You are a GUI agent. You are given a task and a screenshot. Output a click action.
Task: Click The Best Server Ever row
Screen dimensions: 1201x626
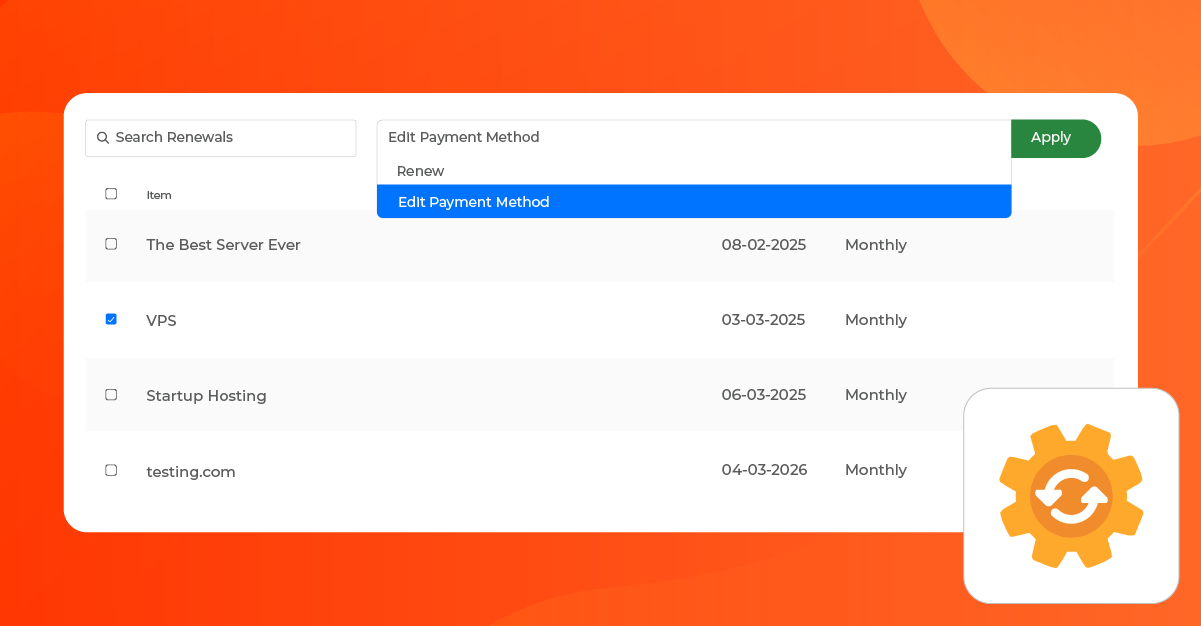(223, 244)
